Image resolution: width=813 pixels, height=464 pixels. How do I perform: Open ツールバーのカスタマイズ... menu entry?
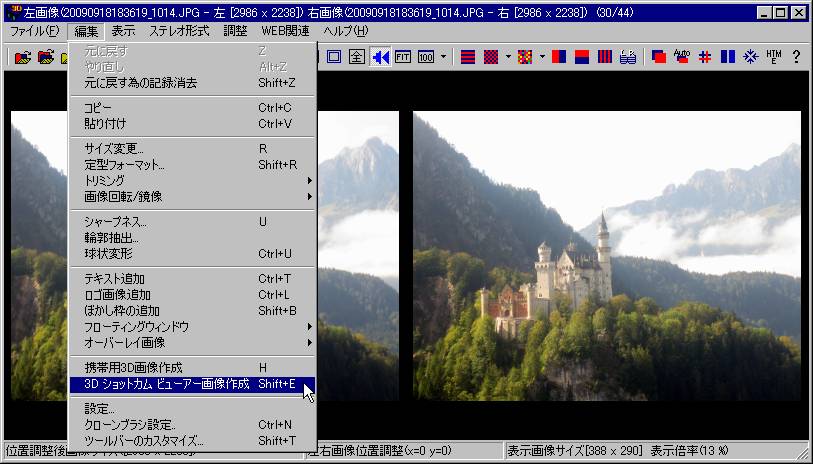coord(193,441)
